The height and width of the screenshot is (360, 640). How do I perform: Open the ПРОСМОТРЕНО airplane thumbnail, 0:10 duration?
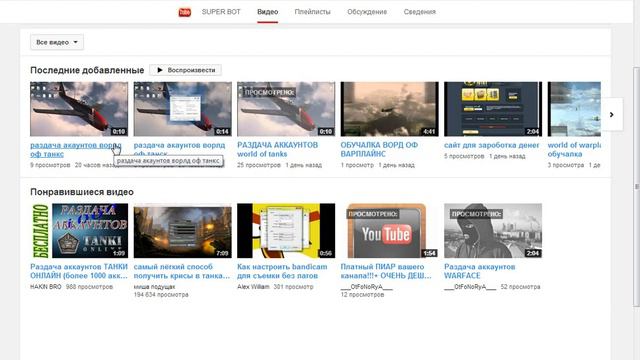click(286, 109)
